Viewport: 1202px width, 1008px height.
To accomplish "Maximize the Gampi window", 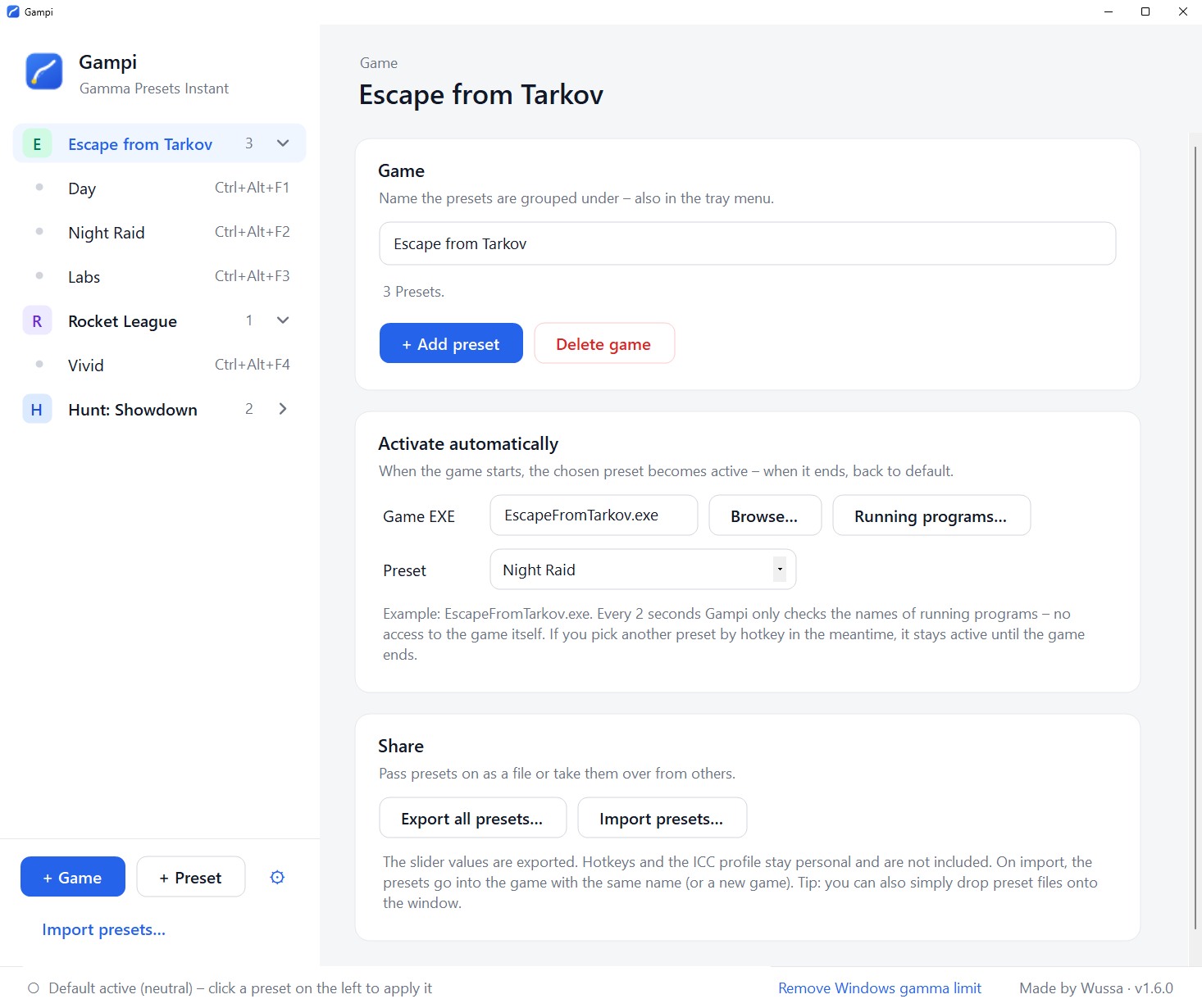I will pos(1145,11).
